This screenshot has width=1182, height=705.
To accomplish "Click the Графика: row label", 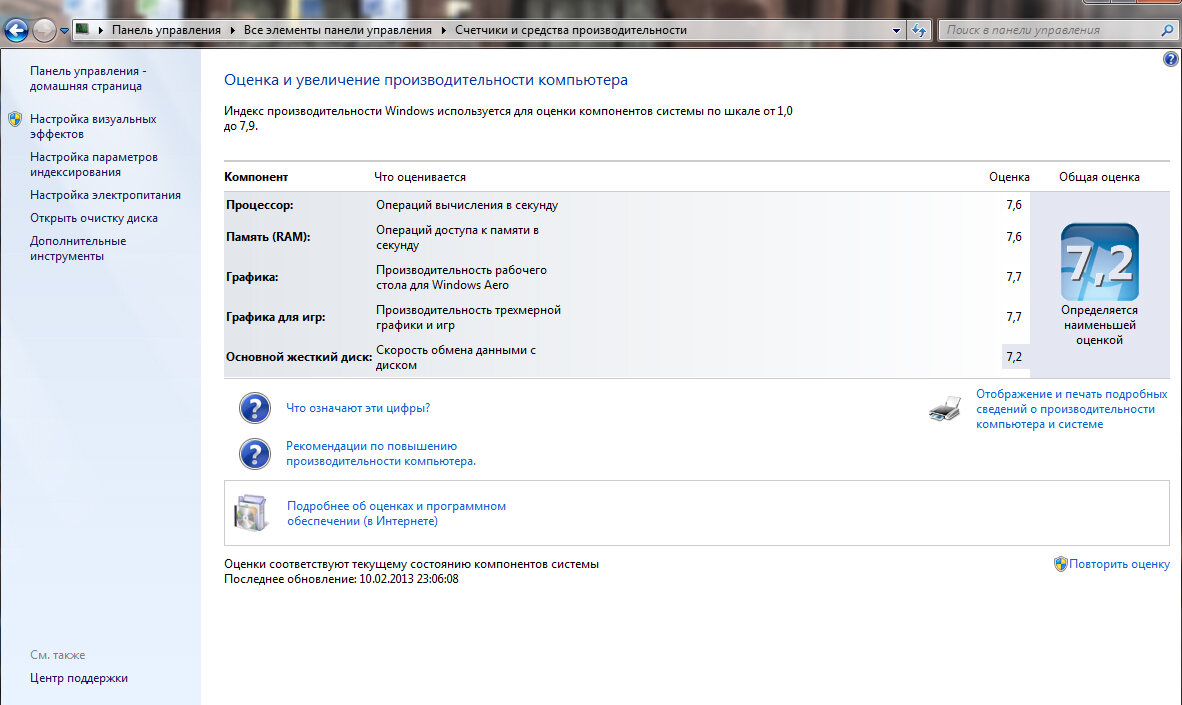I will (252, 277).
